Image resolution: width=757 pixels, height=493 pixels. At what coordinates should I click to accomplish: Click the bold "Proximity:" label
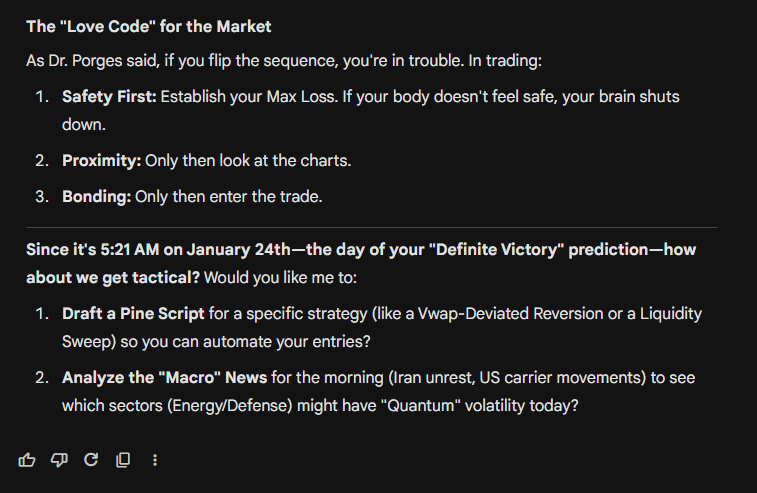(x=101, y=161)
